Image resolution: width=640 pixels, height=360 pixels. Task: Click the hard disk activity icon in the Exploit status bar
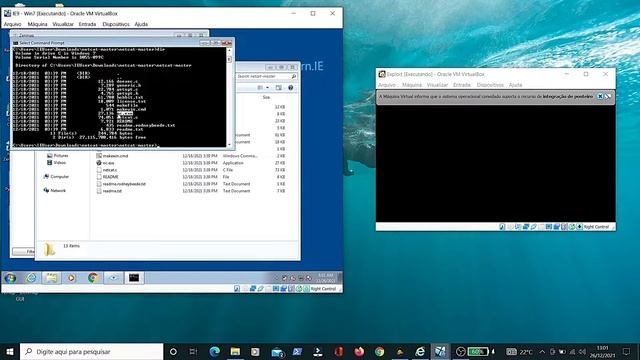[502, 227]
